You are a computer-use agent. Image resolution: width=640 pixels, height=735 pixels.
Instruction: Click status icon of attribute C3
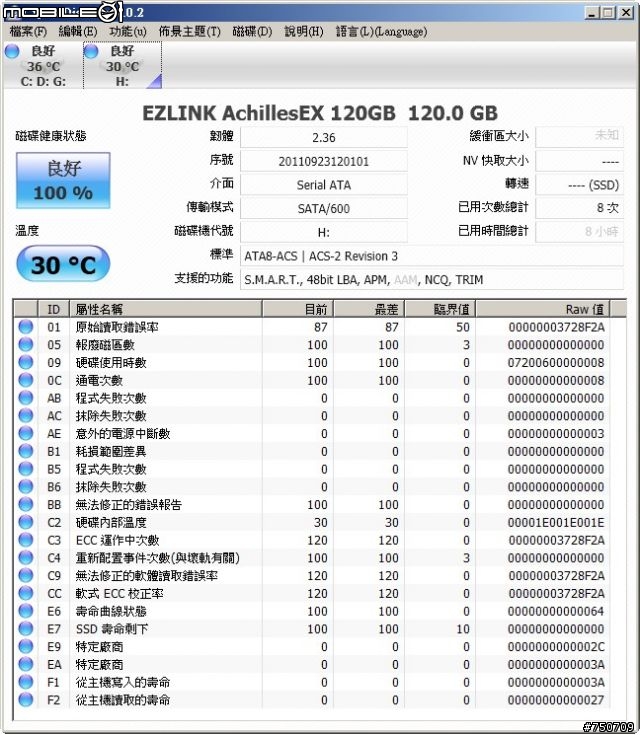pyautogui.click(x=26, y=540)
